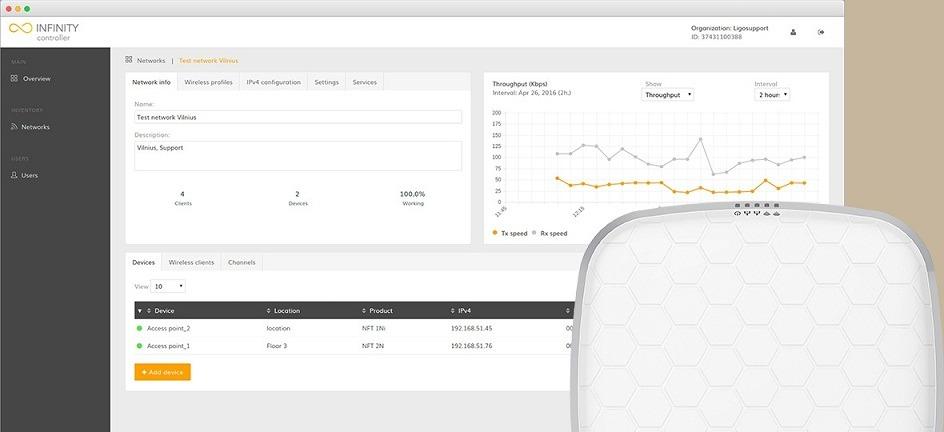Viewport: 944px width, 432px height.
Task: Switch to the Wireless profiles tab
Action: (208, 82)
